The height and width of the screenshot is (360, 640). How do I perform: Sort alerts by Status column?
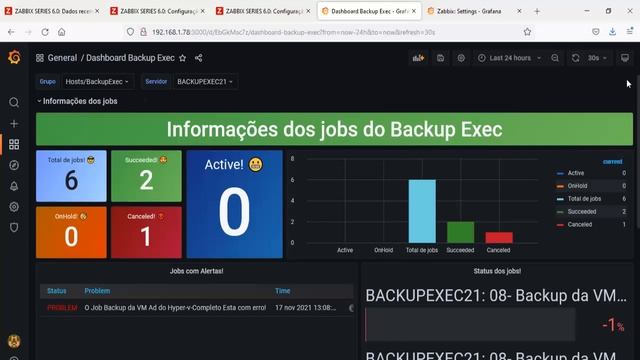(57, 291)
